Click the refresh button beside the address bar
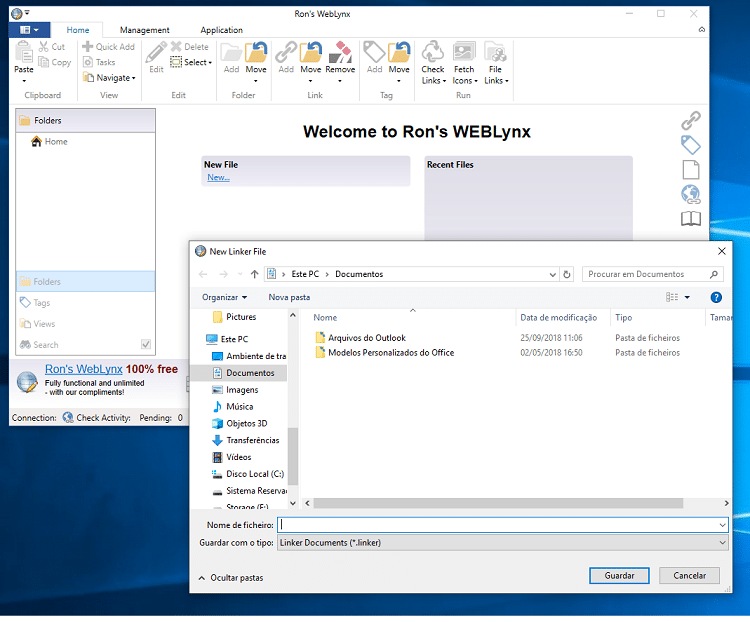Viewport: 750px width, 622px height. tap(567, 274)
